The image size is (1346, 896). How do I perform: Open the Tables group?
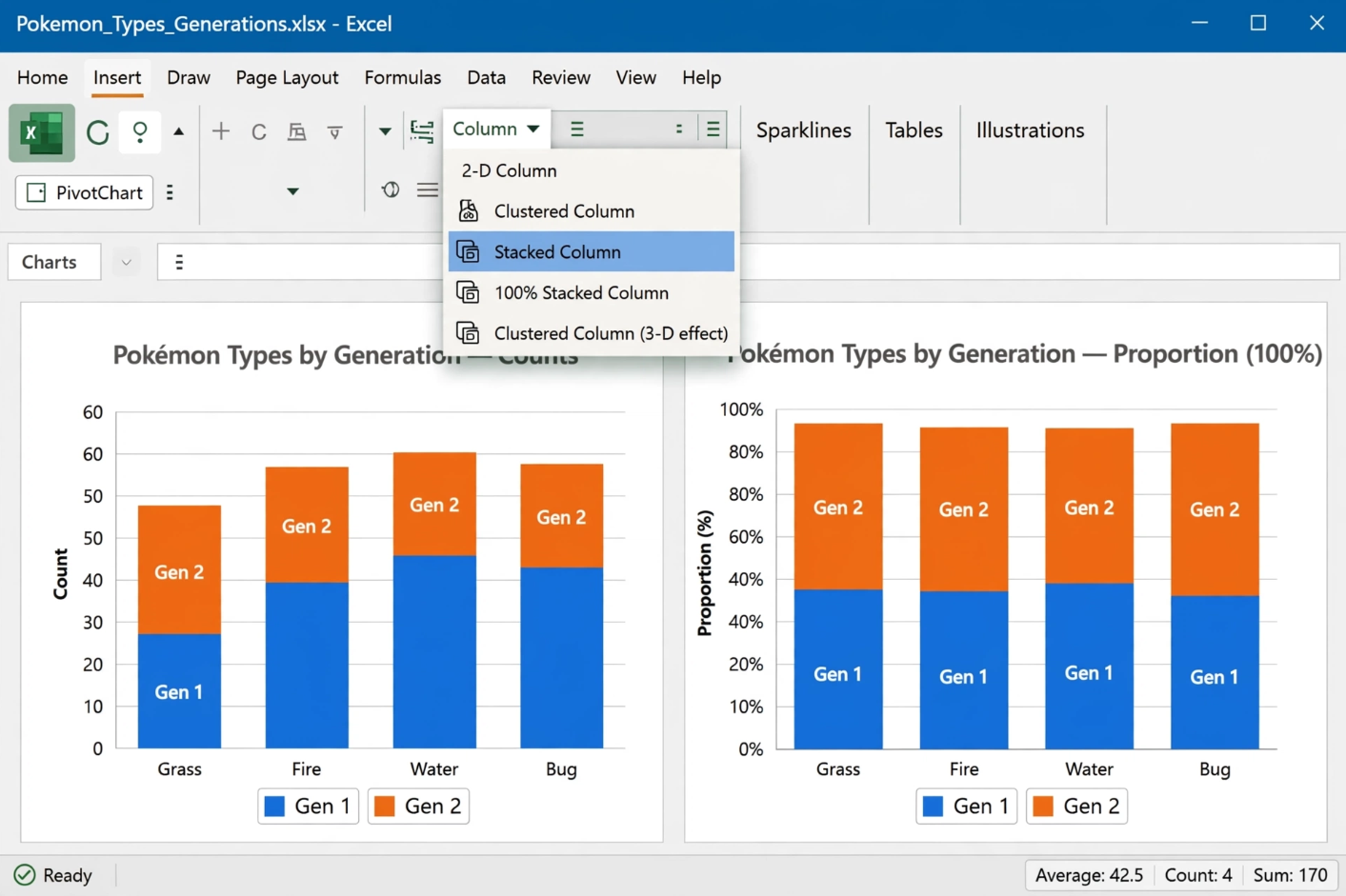(914, 130)
